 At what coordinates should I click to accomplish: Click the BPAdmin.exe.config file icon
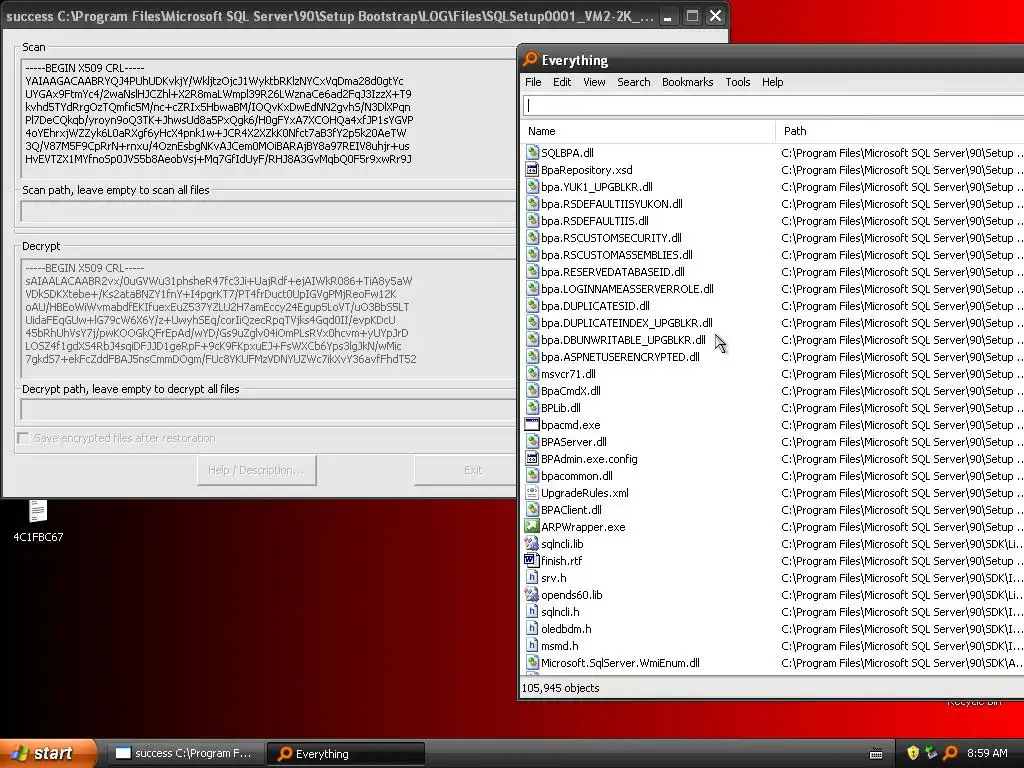tap(532, 458)
